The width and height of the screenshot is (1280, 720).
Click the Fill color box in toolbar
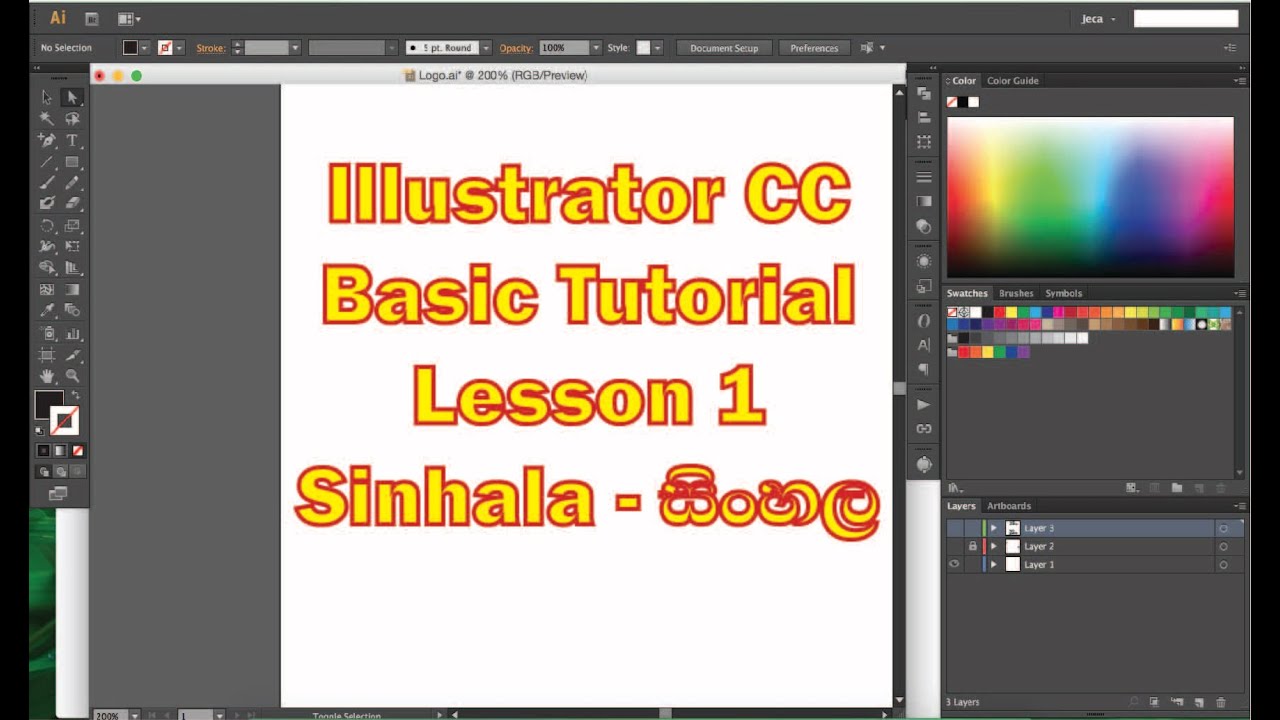coord(49,405)
